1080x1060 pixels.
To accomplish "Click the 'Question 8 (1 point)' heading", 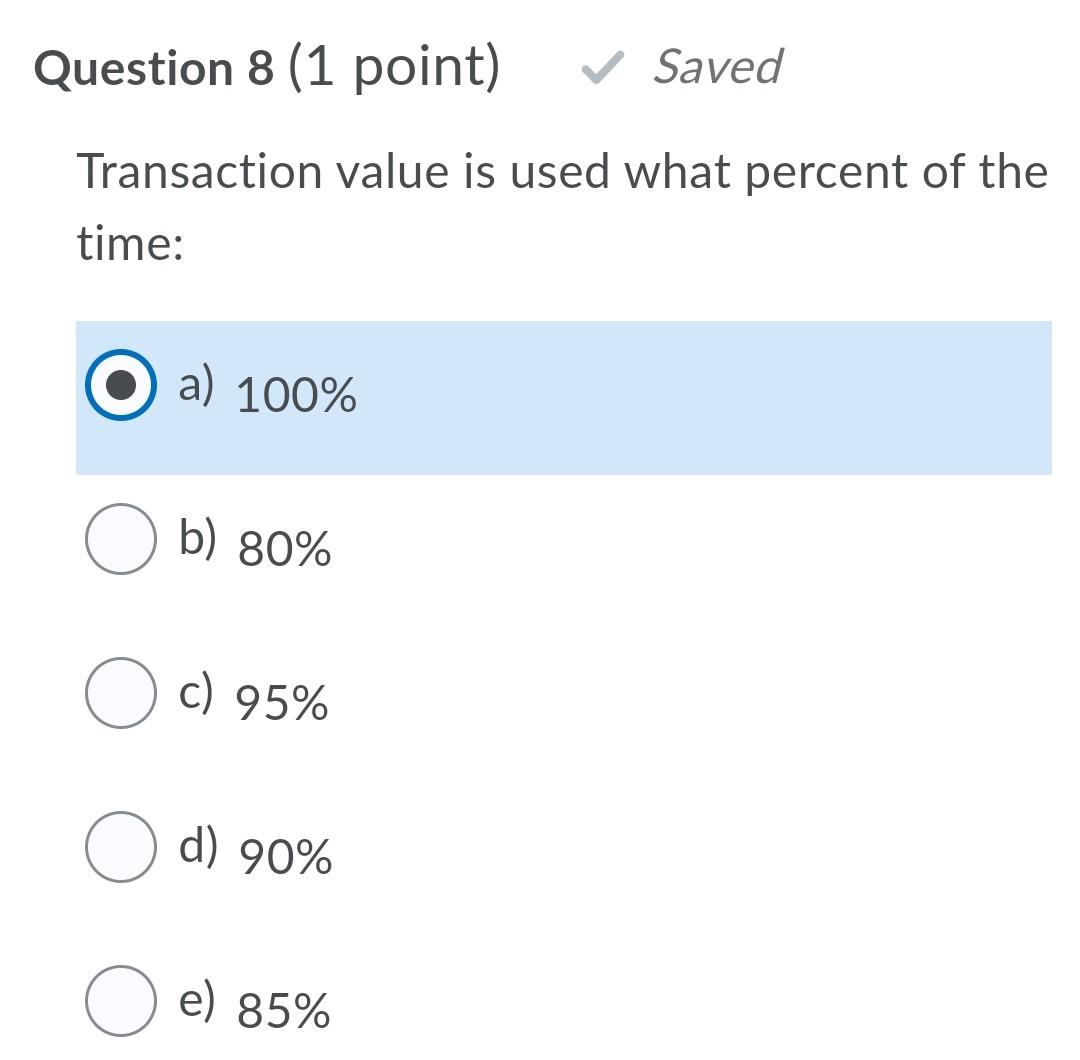I will tap(266, 68).
